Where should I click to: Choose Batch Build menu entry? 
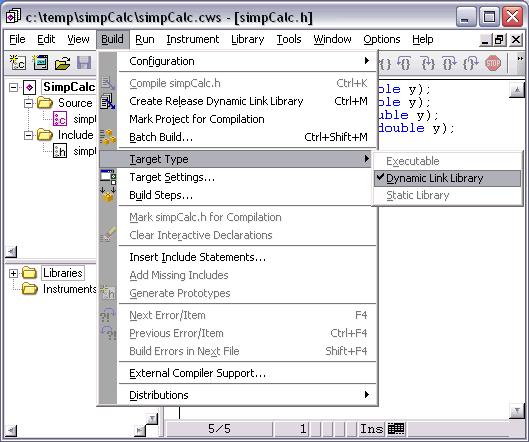pyautogui.click(x=248, y=137)
